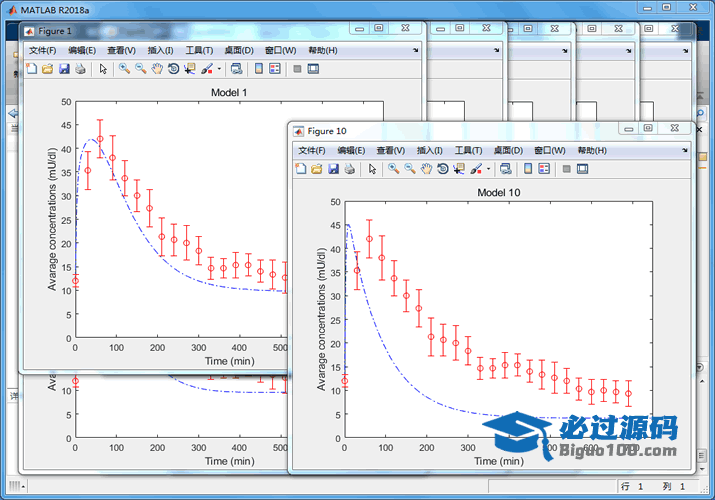The image size is (715, 500).
Task: Click the Model 10 plot title
Action: [499, 193]
